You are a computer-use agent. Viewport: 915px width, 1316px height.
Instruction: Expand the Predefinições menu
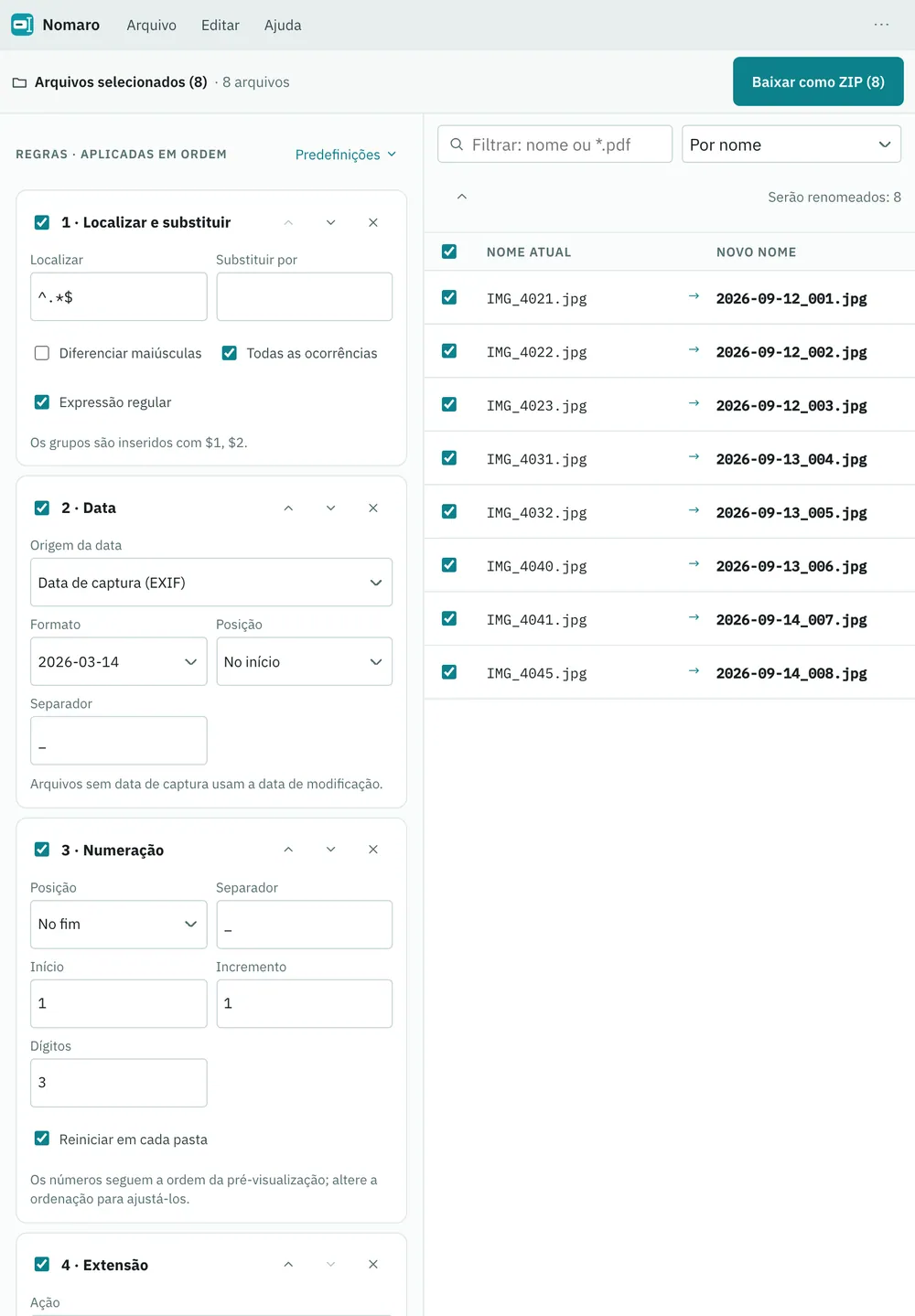(346, 155)
